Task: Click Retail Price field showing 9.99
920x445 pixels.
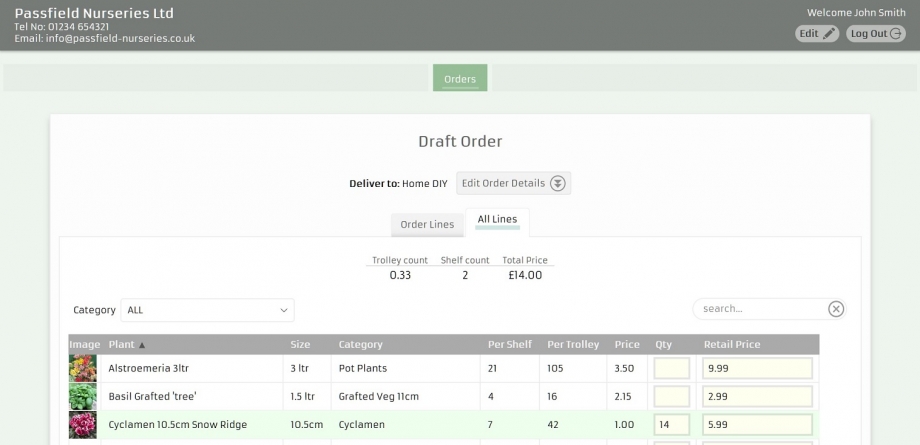Action: pyautogui.click(x=757, y=369)
